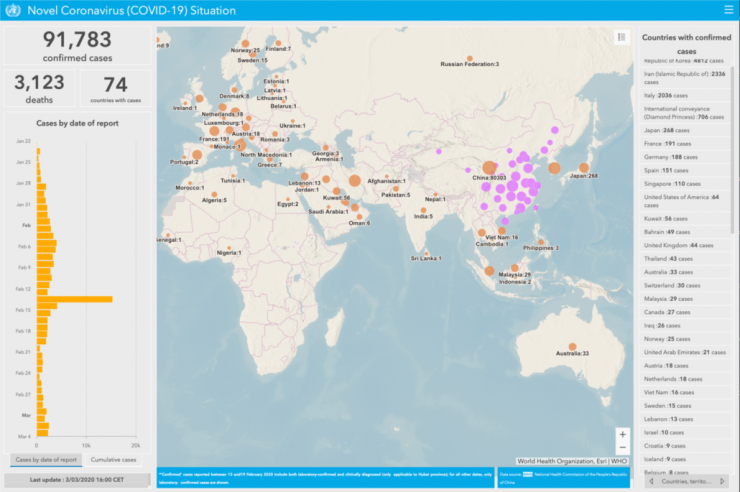This screenshot has width=740, height=492.
Task: Choose France 191 cases from the list
Action: (675, 143)
